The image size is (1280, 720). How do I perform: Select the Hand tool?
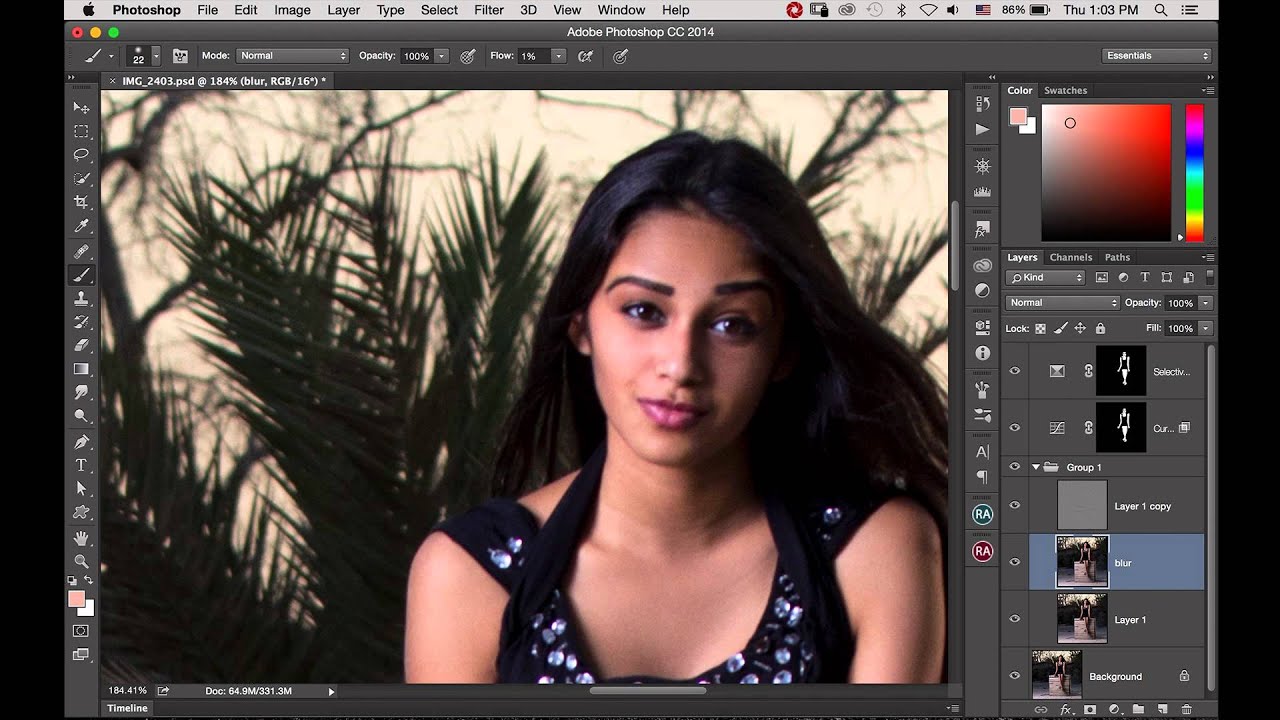pyautogui.click(x=81, y=538)
